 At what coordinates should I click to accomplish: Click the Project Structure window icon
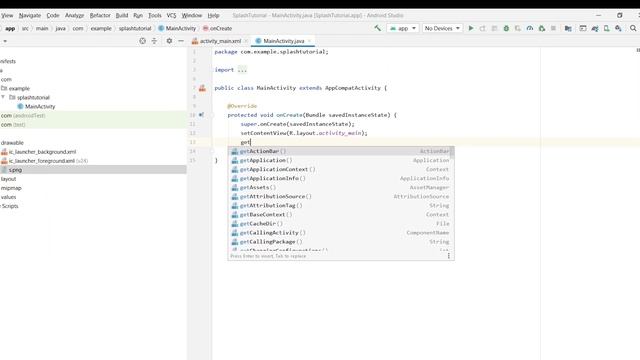tap(583, 28)
